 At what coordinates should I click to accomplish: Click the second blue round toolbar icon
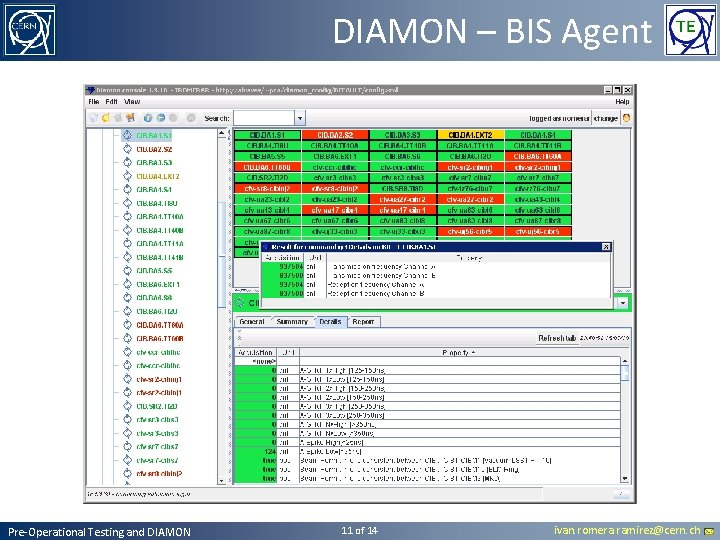(x=161, y=118)
